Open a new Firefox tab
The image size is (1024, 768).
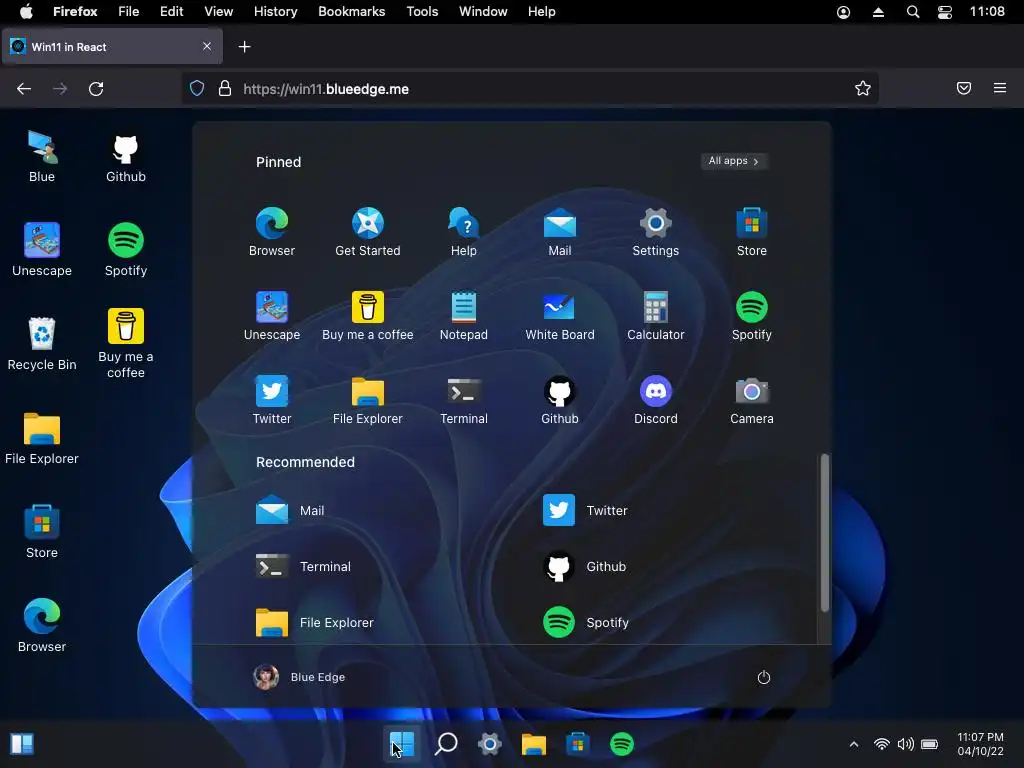(244, 46)
